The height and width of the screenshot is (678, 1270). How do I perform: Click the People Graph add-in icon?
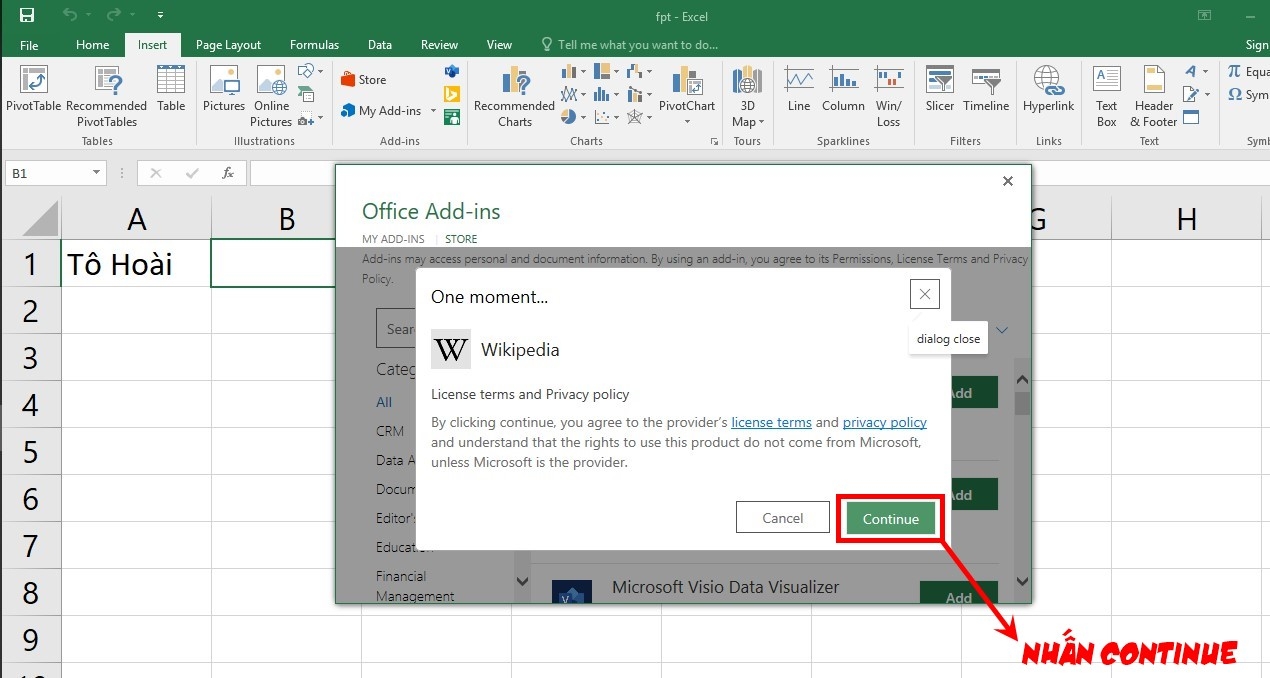pyautogui.click(x=452, y=118)
